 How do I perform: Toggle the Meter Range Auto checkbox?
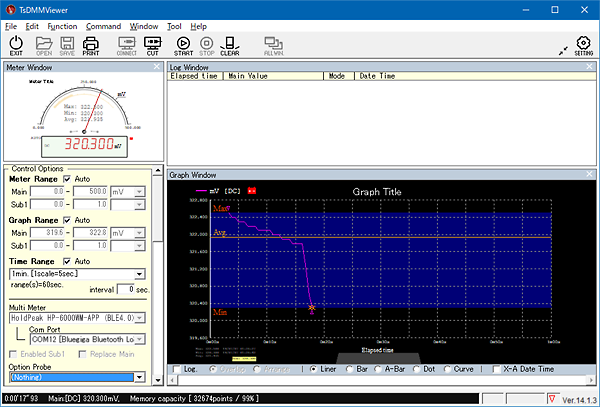[68, 179]
